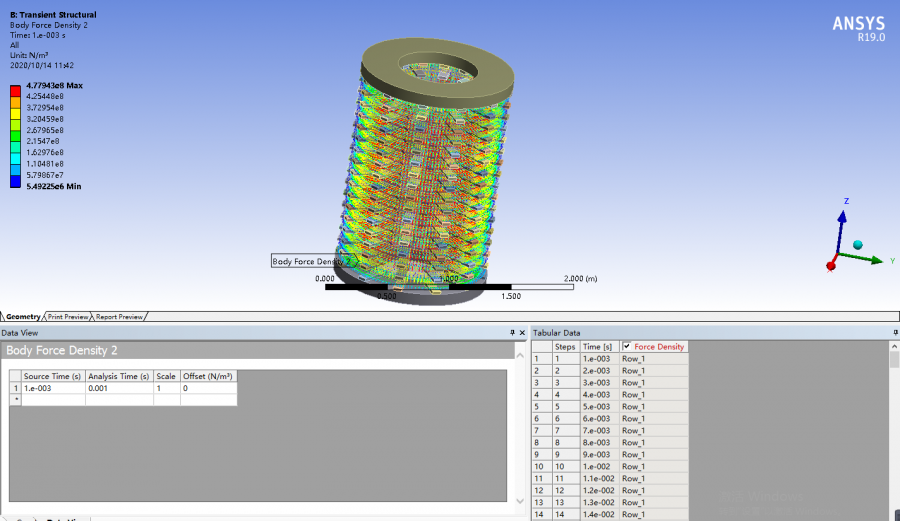Viewport: 900px width, 521px height.
Task: Click the Analysis Time cell 0.001
Action: click(x=118, y=388)
